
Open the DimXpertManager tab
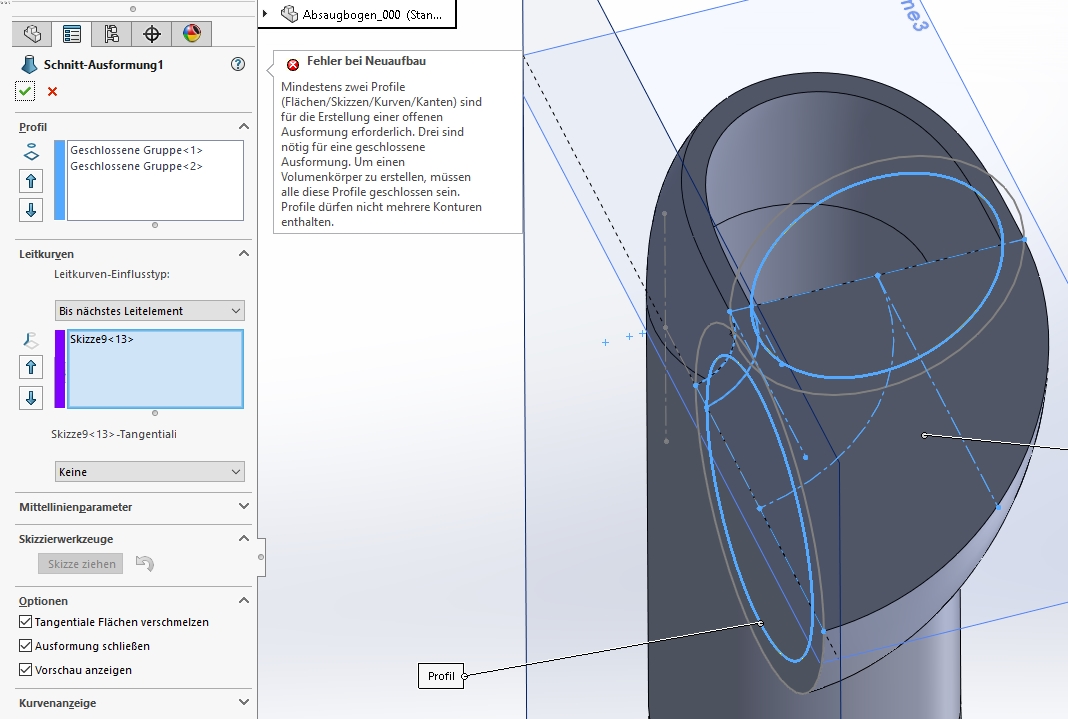coord(152,34)
